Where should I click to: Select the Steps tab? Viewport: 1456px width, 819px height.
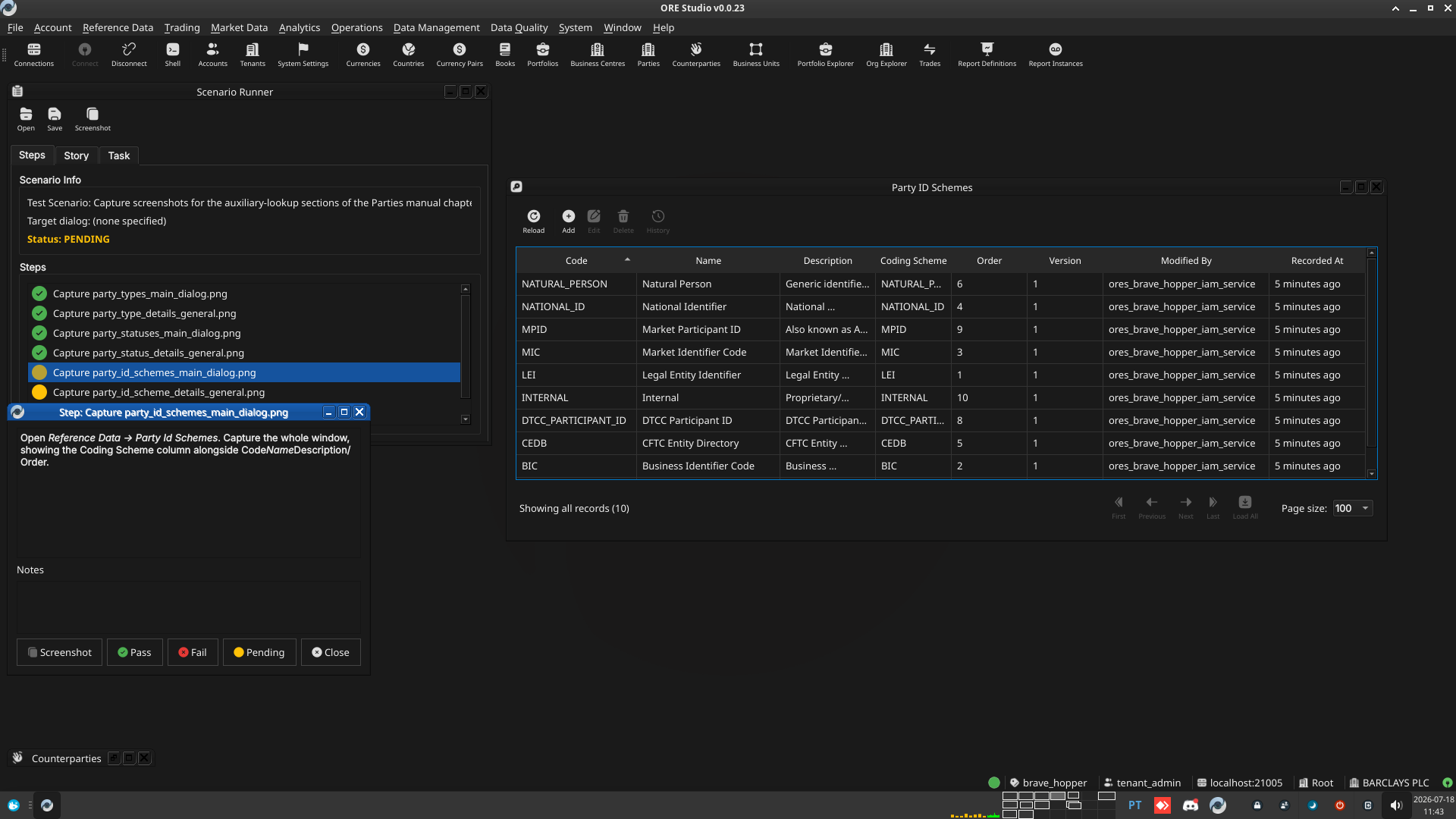click(x=32, y=155)
